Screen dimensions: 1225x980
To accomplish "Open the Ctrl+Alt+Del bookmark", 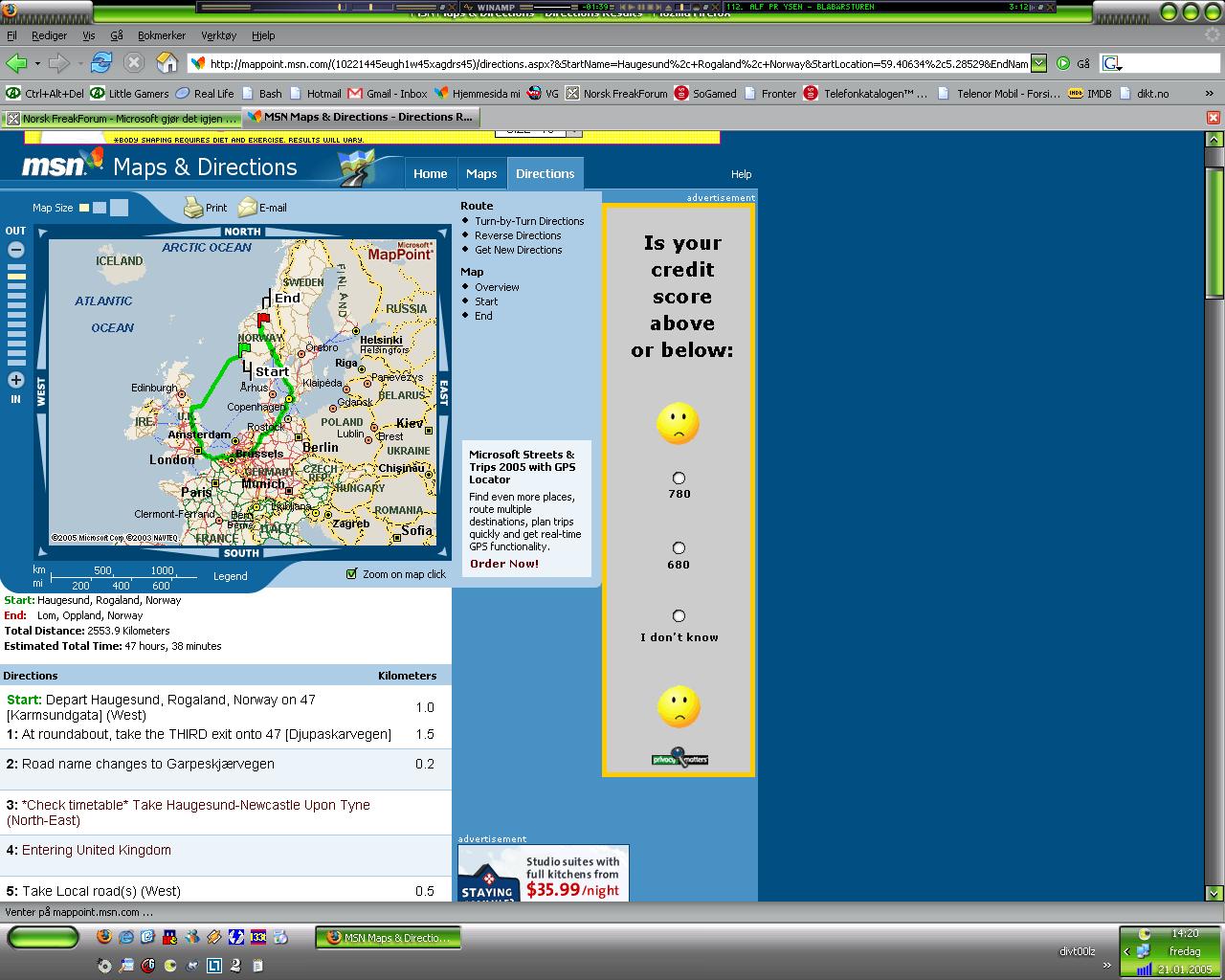I will [45, 94].
